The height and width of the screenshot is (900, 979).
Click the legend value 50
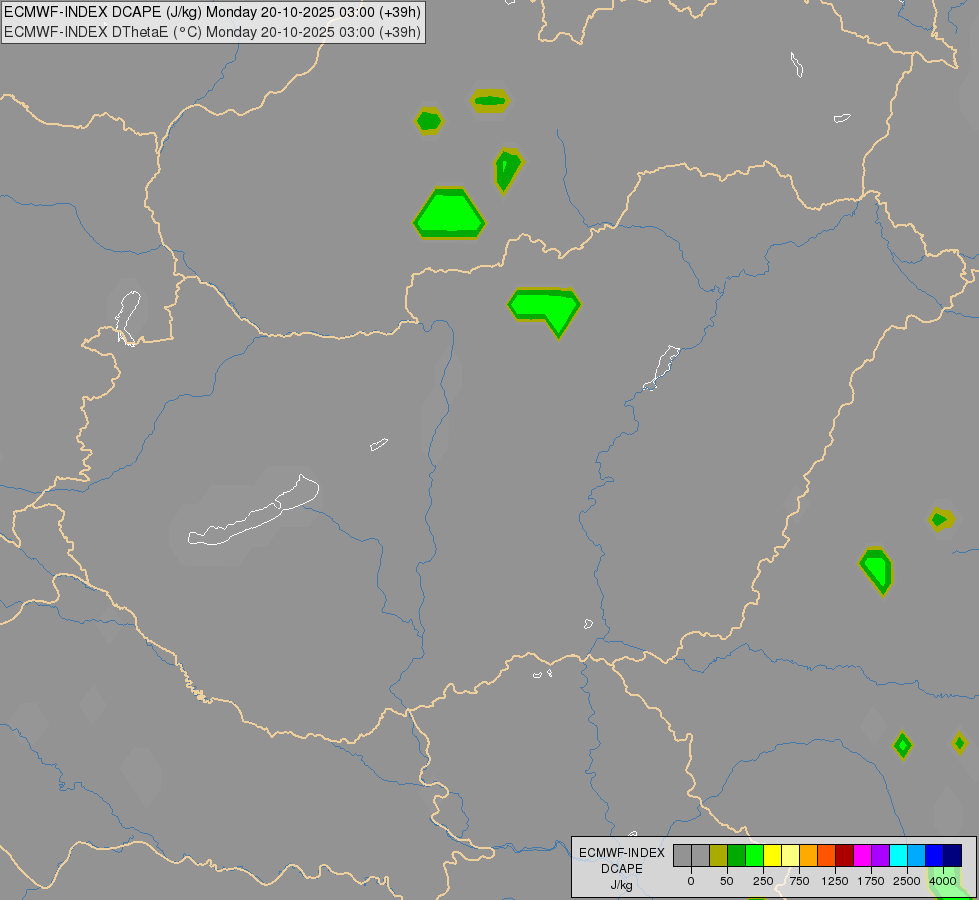tap(727, 881)
